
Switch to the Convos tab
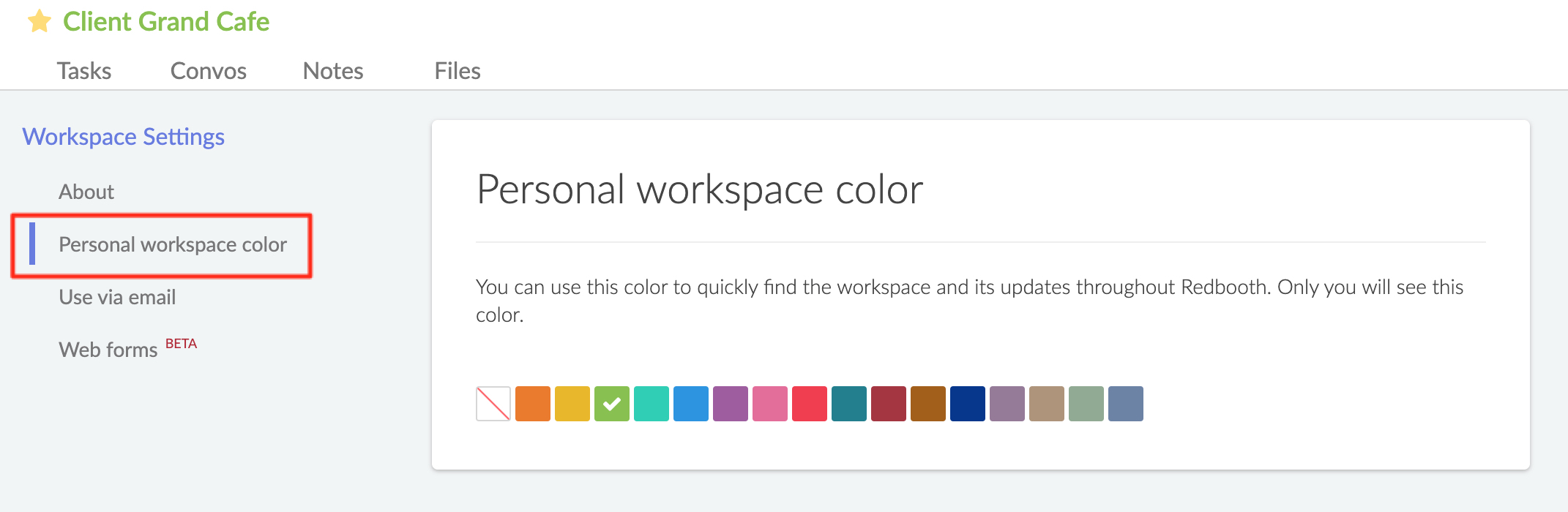tap(208, 71)
